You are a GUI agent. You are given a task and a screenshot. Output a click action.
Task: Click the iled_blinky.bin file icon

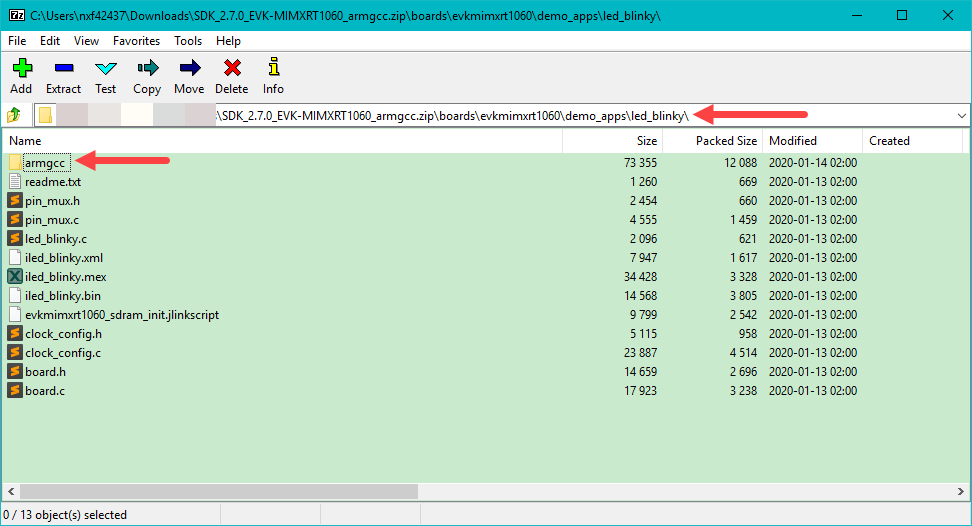[x=15, y=296]
